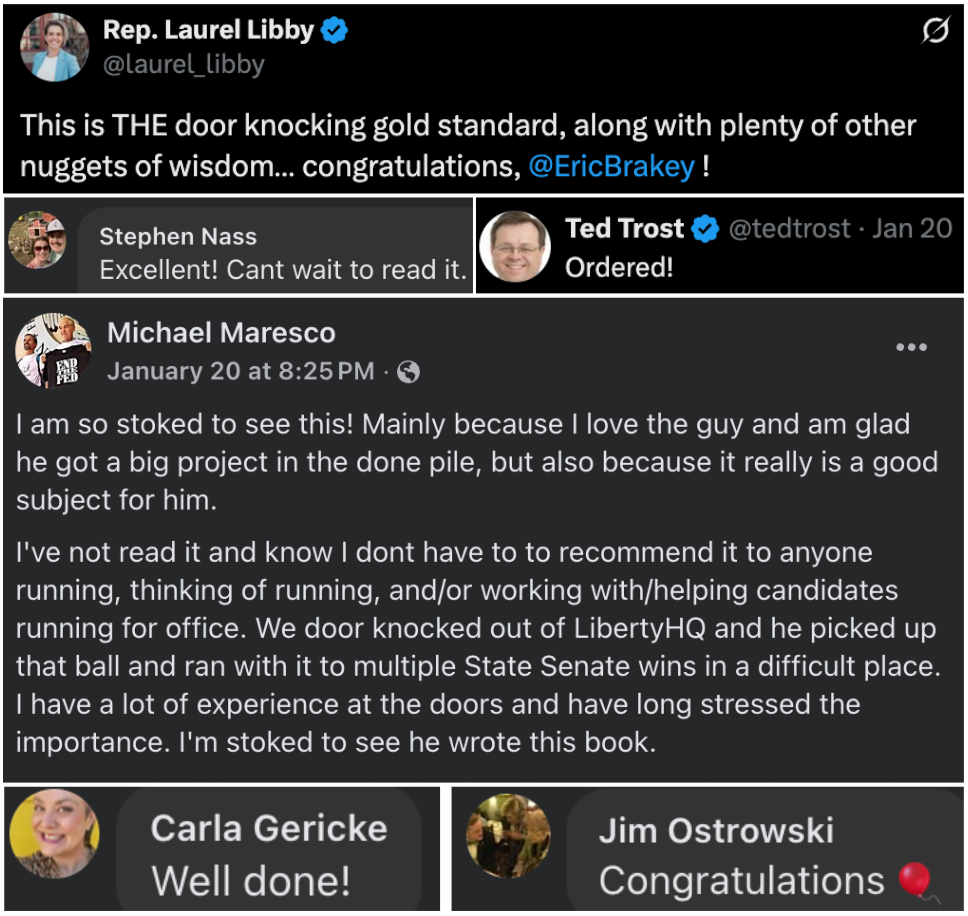This screenshot has height=916, width=968.
Task: Open Laurel Libby's profile picture
Action: [x=54, y=47]
